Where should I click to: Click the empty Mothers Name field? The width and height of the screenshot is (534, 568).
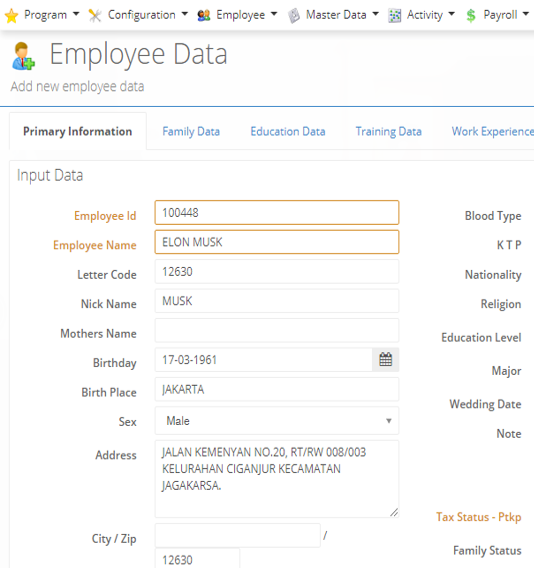pyautogui.click(x=277, y=330)
